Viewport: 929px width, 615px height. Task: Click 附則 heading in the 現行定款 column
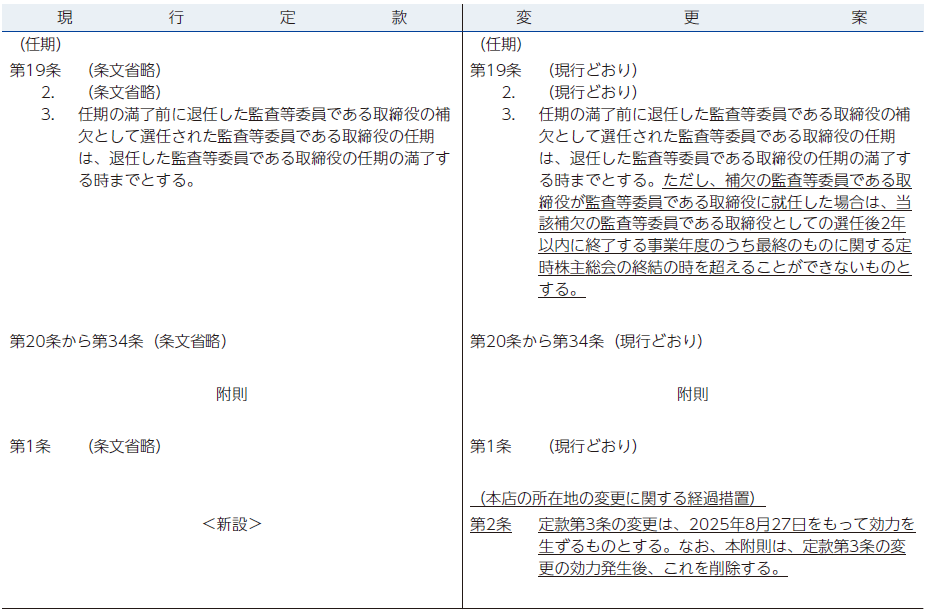[x=231, y=394]
